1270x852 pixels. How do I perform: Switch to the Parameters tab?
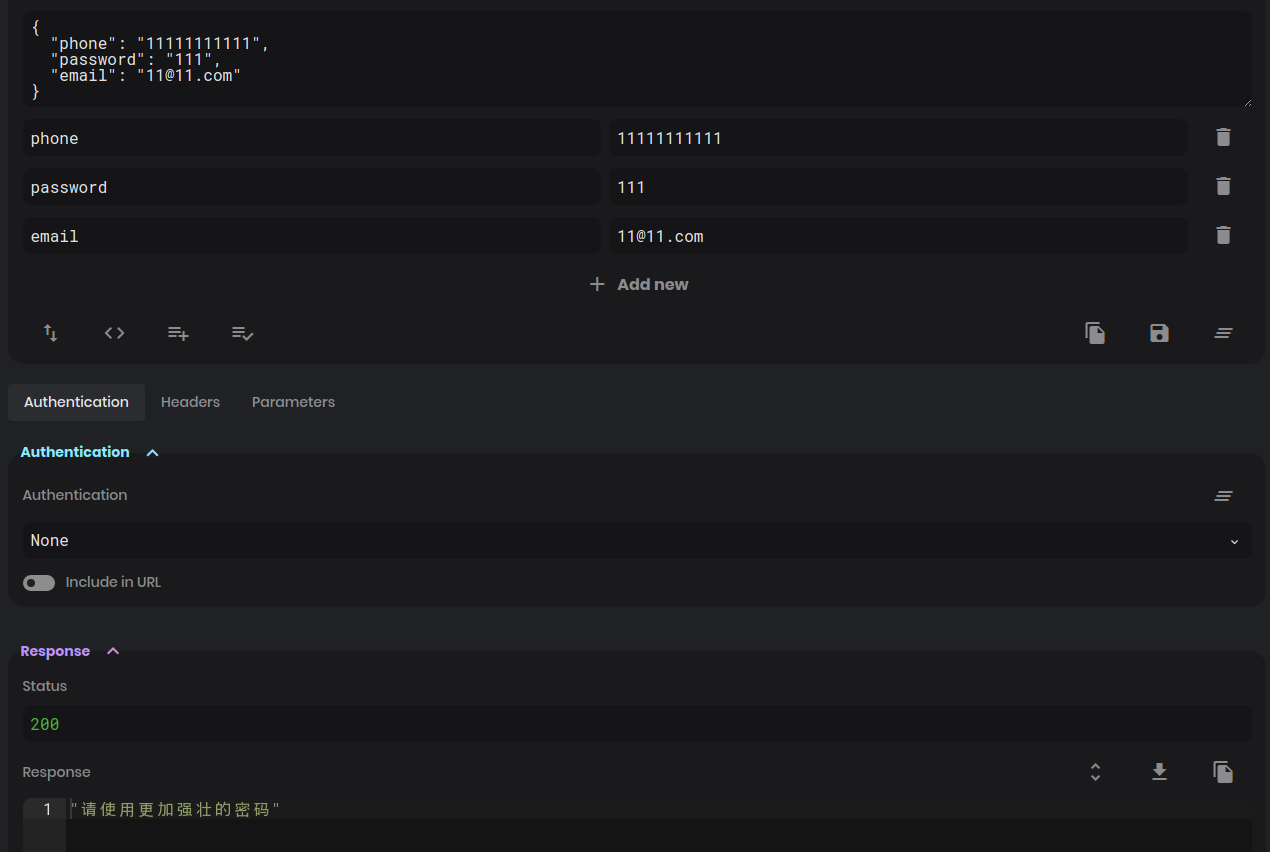pyautogui.click(x=293, y=402)
